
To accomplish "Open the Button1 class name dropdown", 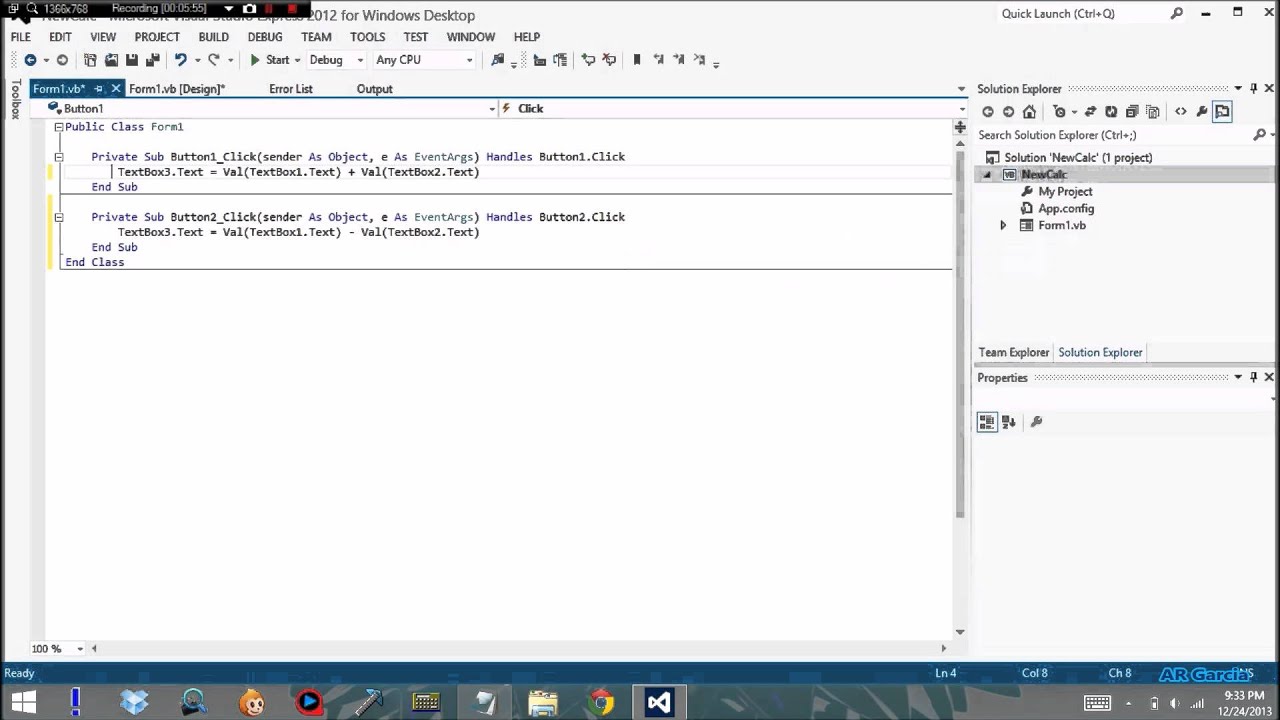I will 491,108.
